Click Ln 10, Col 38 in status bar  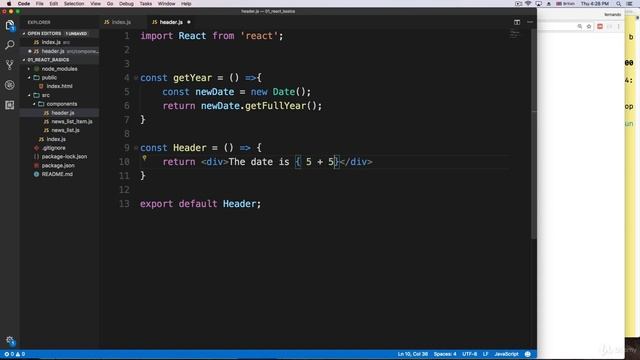[x=413, y=354]
